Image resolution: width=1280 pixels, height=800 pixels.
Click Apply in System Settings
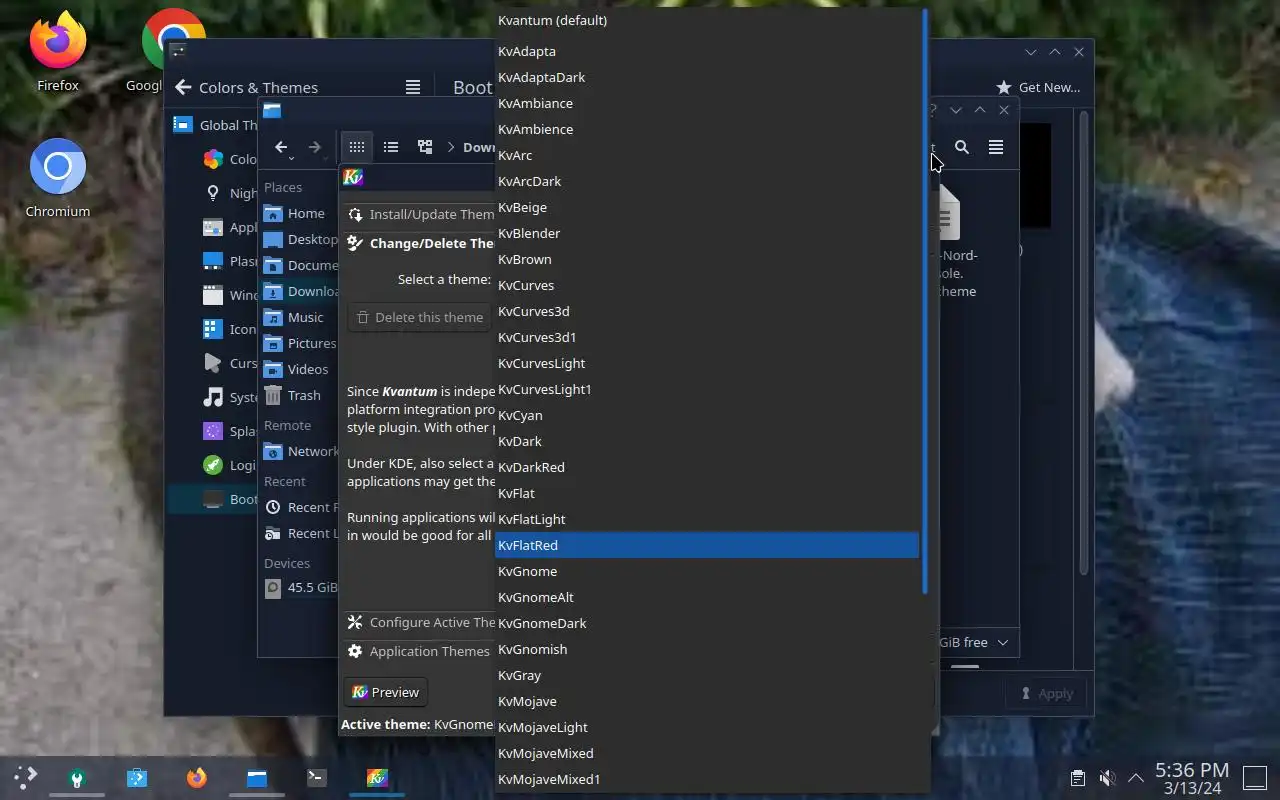(1047, 693)
